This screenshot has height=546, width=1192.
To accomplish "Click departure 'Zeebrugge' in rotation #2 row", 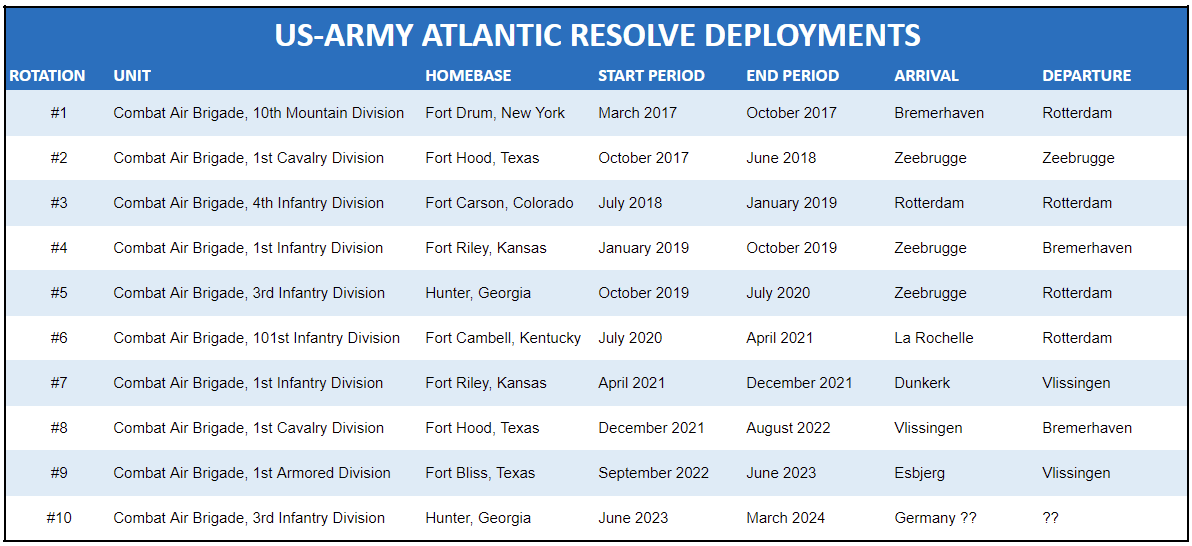I will click(1079, 158).
